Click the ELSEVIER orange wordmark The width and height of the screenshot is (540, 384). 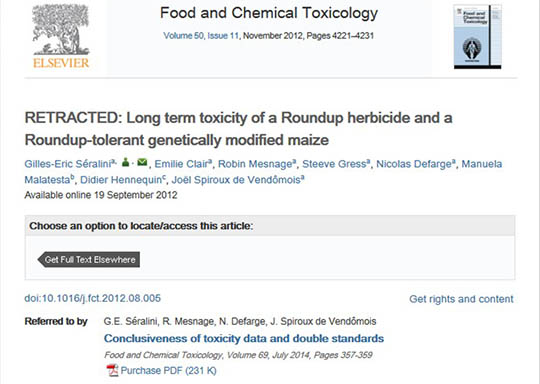pos(61,63)
